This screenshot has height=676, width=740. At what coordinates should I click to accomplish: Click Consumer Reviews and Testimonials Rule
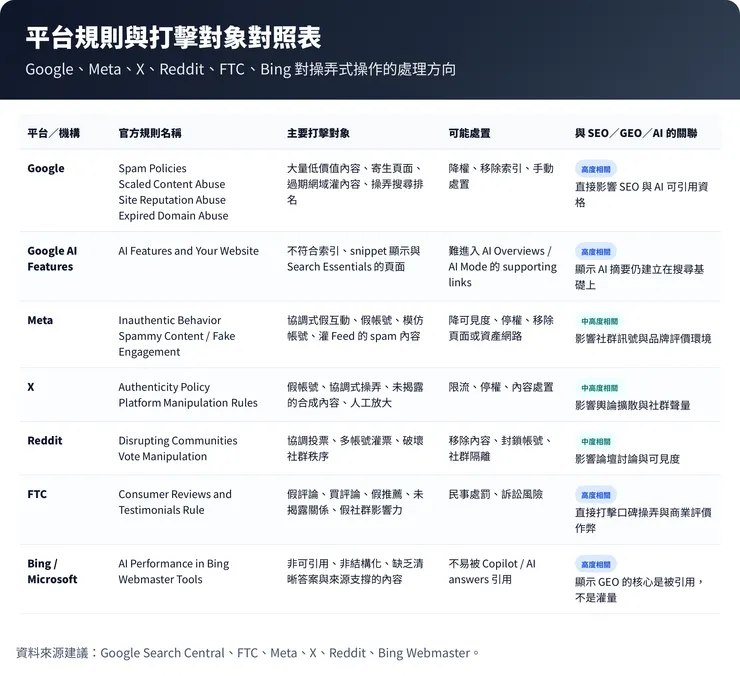coord(175,502)
